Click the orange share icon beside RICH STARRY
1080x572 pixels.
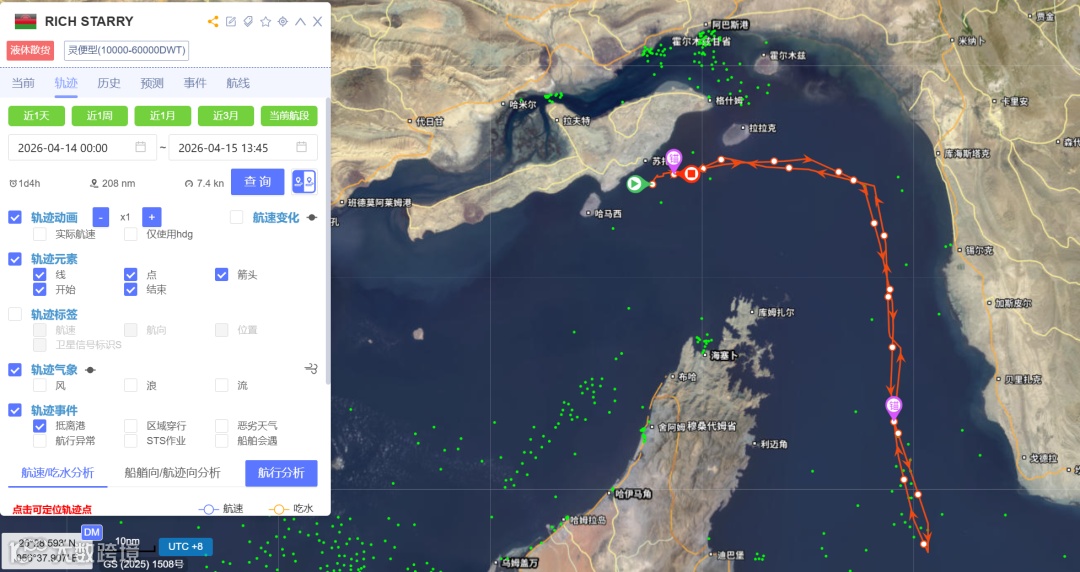pos(213,22)
